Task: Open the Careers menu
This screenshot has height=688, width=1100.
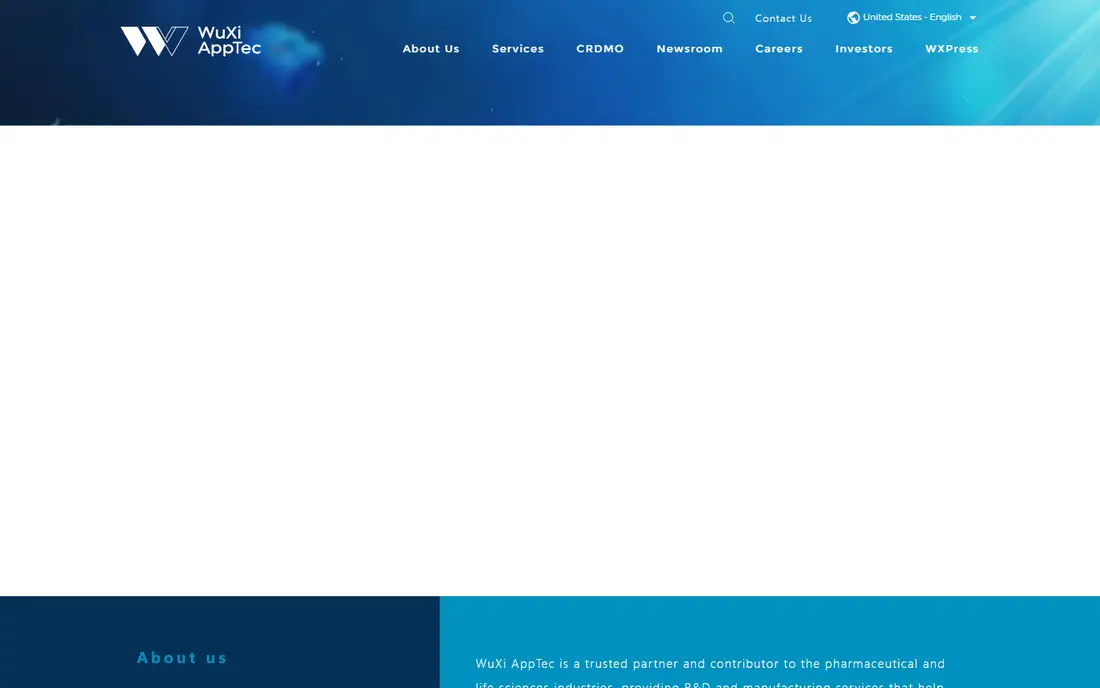Action: click(x=779, y=48)
